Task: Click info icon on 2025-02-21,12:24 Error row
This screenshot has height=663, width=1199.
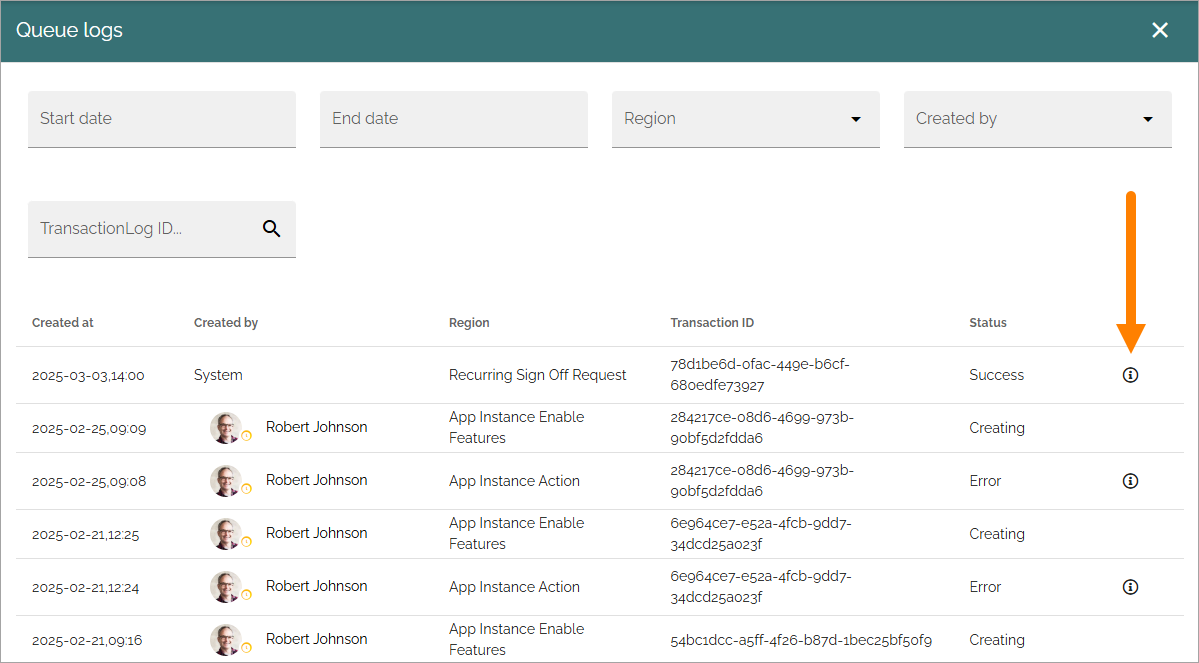Action: point(1130,587)
